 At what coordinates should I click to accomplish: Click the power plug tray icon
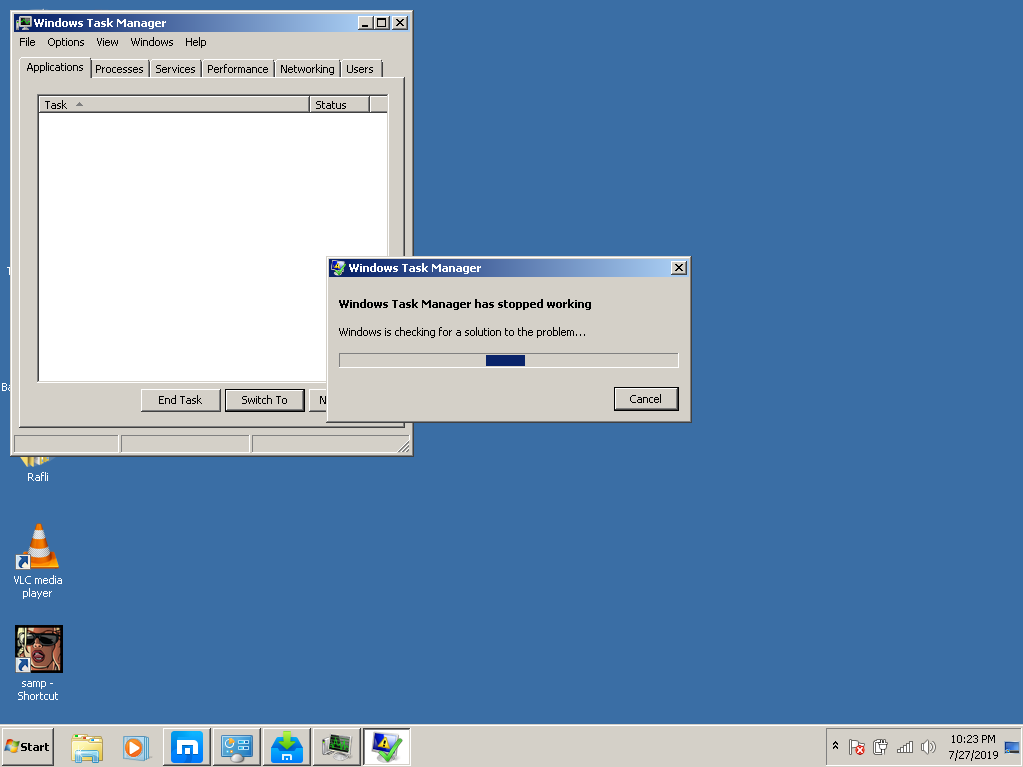pyautogui.click(x=880, y=747)
